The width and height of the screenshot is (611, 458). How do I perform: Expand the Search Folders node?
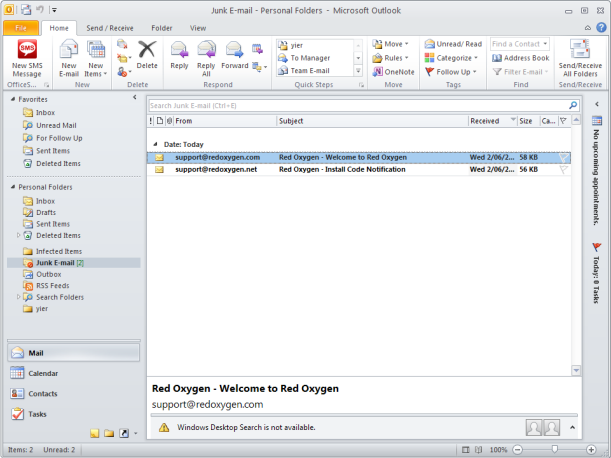click(x=18, y=297)
